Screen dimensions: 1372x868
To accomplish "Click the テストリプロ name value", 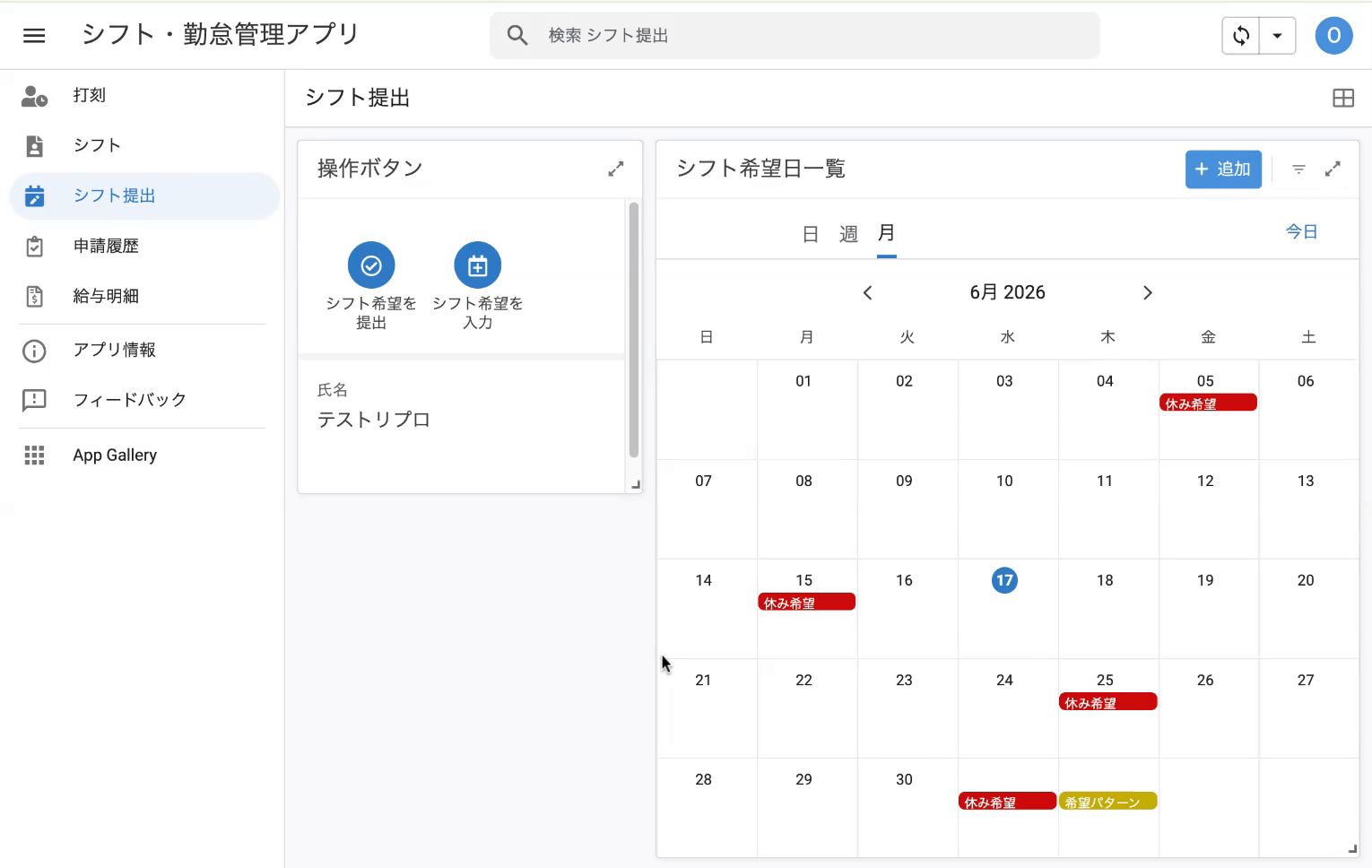I will click(x=374, y=420).
